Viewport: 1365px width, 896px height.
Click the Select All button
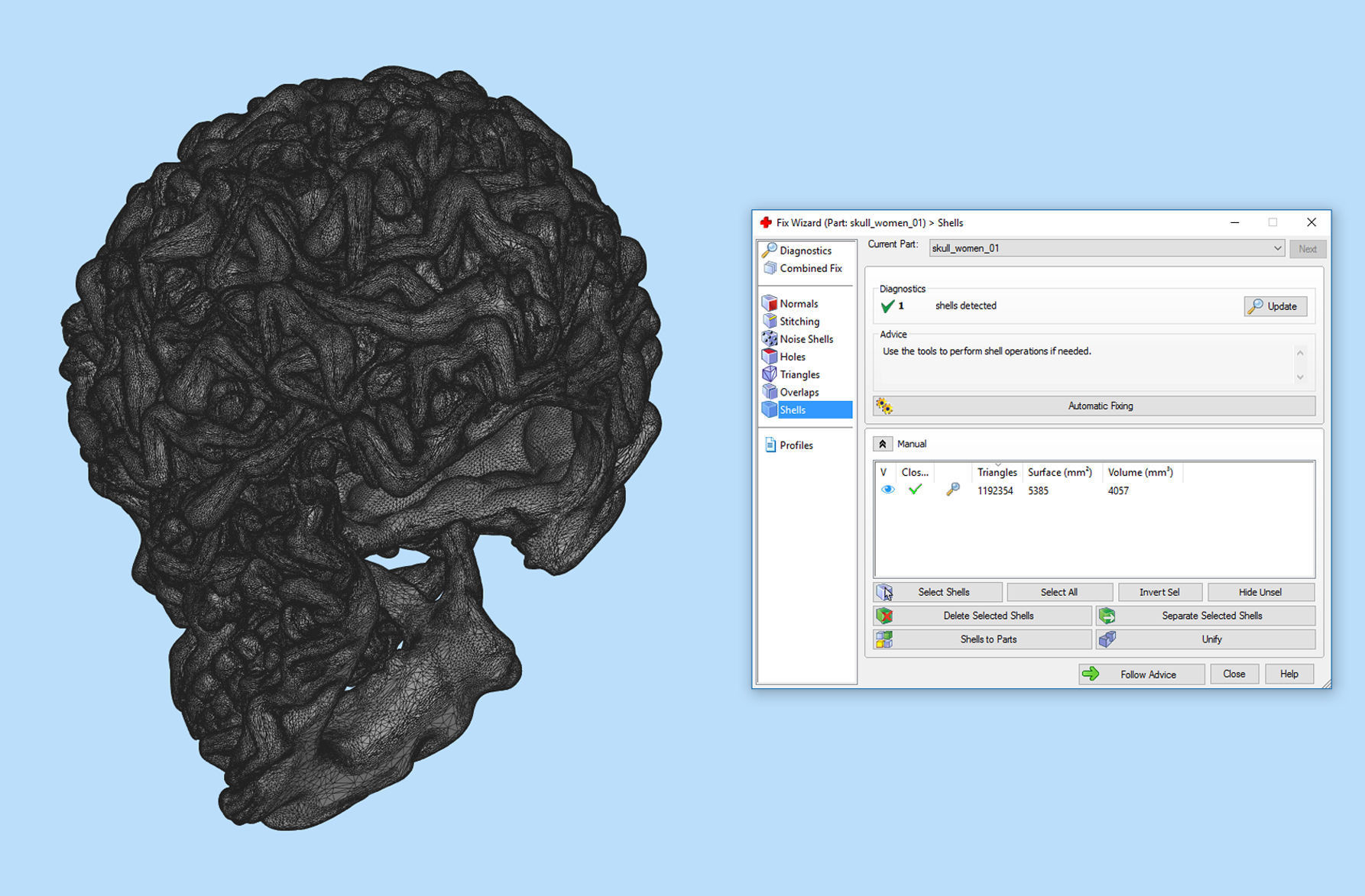point(1059,592)
